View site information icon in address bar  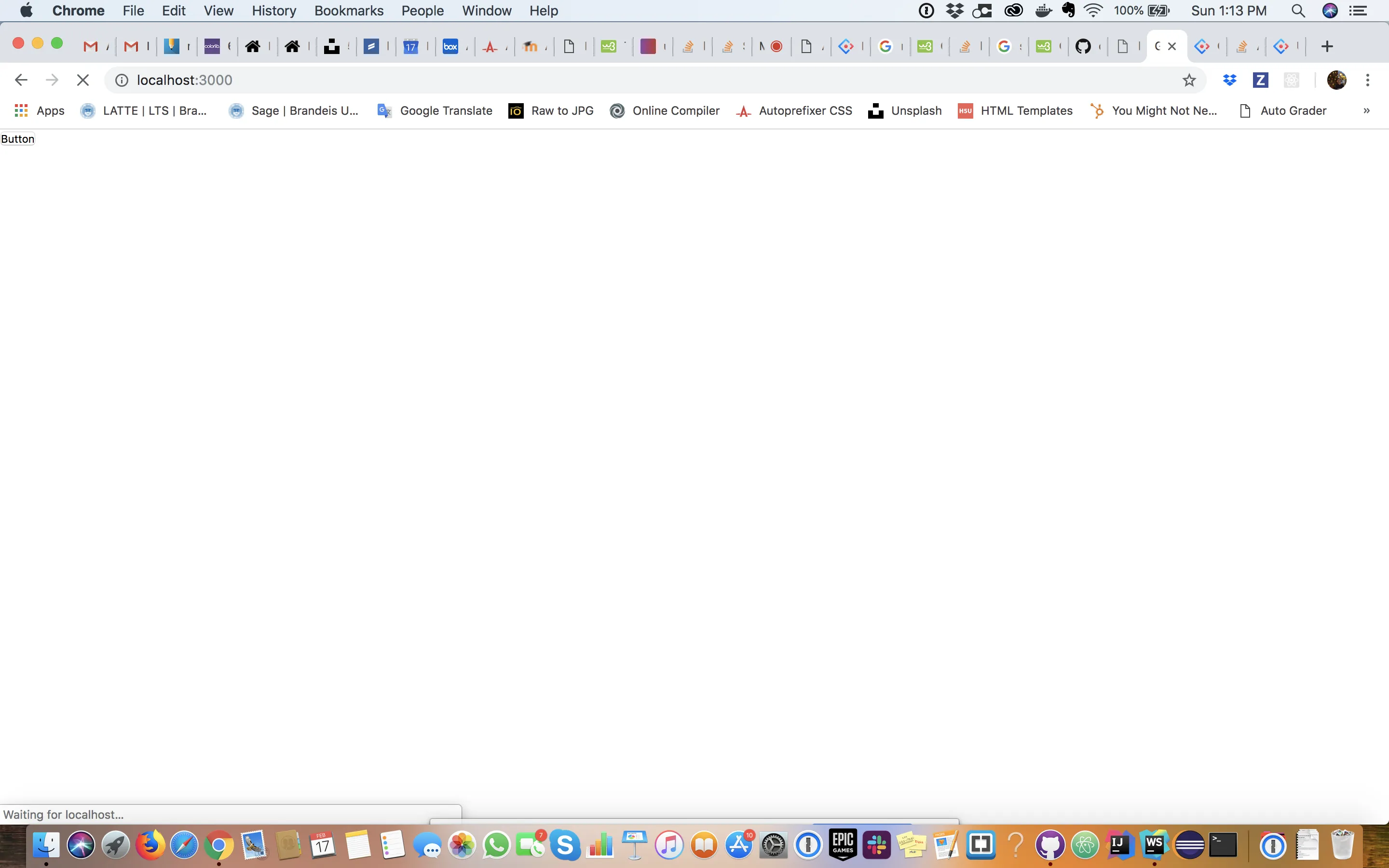(x=122, y=81)
